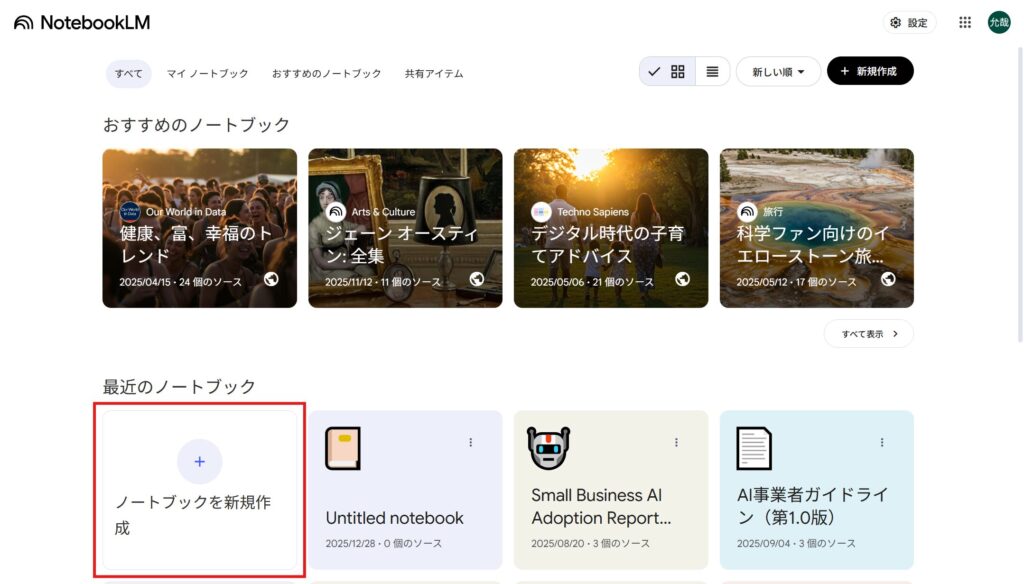Switch to grid view layout
The height and width of the screenshot is (584, 1024).
677,72
